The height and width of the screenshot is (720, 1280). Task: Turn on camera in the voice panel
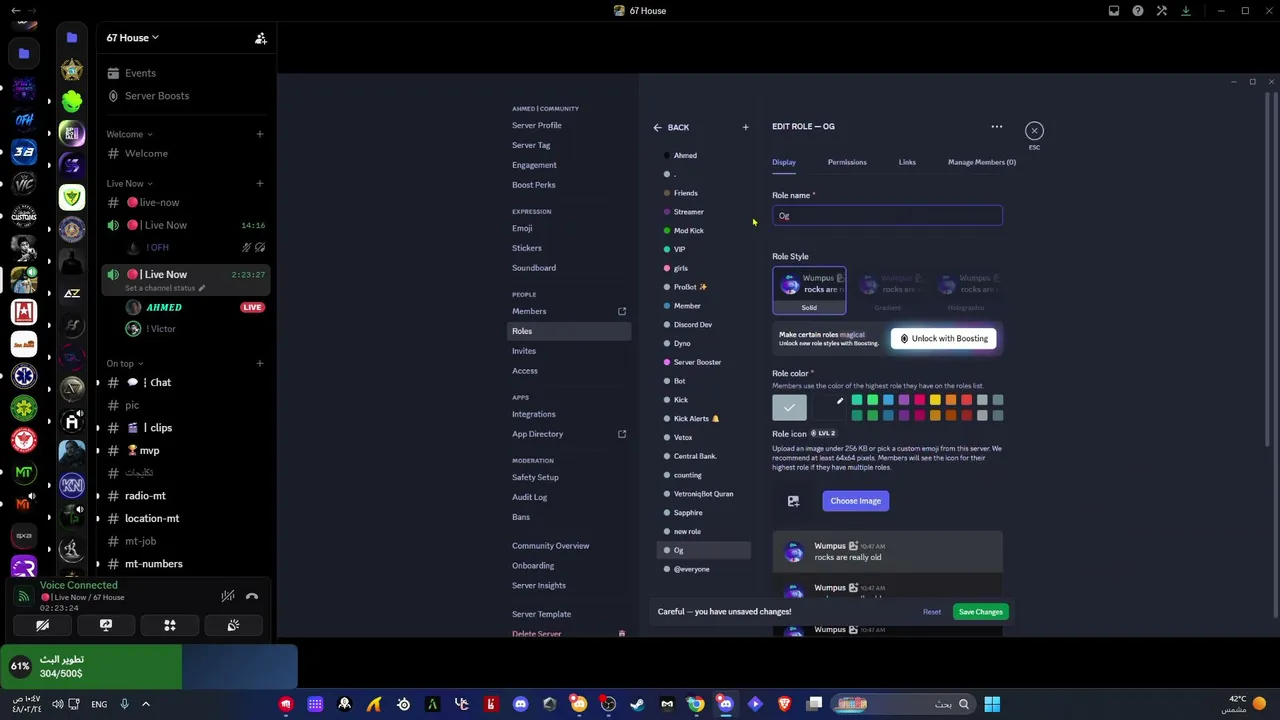(x=42, y=625)
